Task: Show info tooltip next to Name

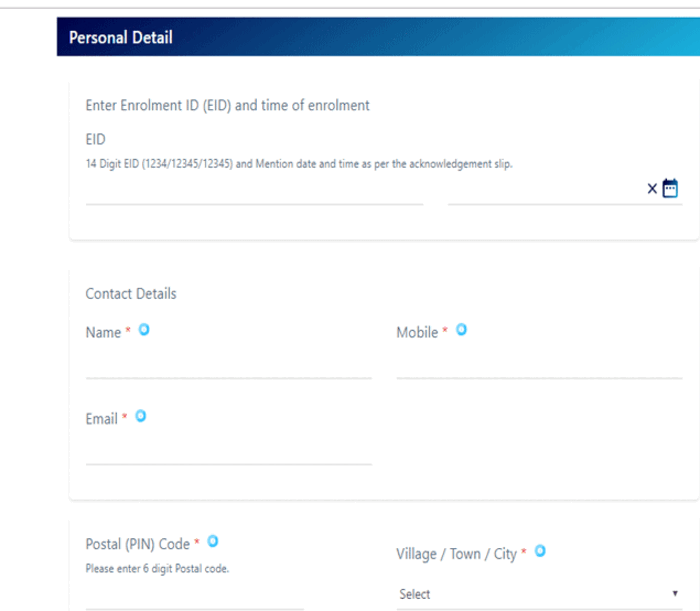Action: click(144, 330)
